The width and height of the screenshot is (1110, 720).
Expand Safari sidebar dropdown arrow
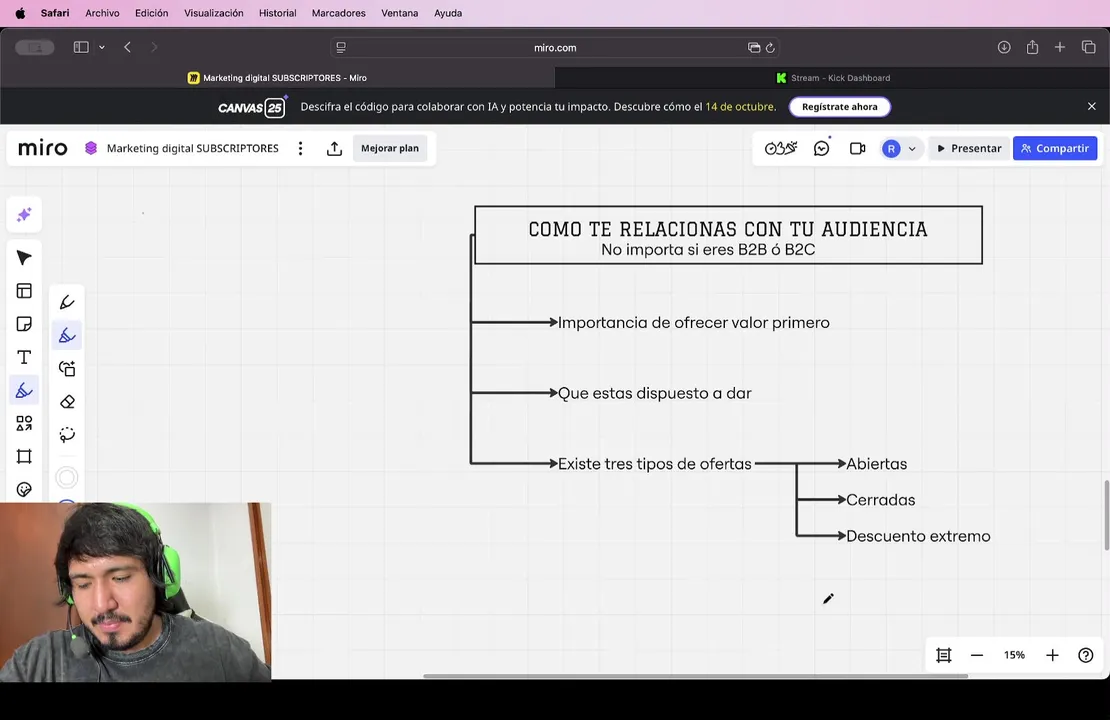(x=102, y=47)
